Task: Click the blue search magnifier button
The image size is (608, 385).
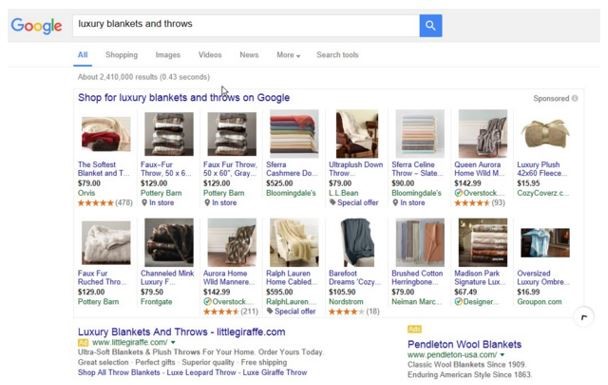Action: [430, 26]
